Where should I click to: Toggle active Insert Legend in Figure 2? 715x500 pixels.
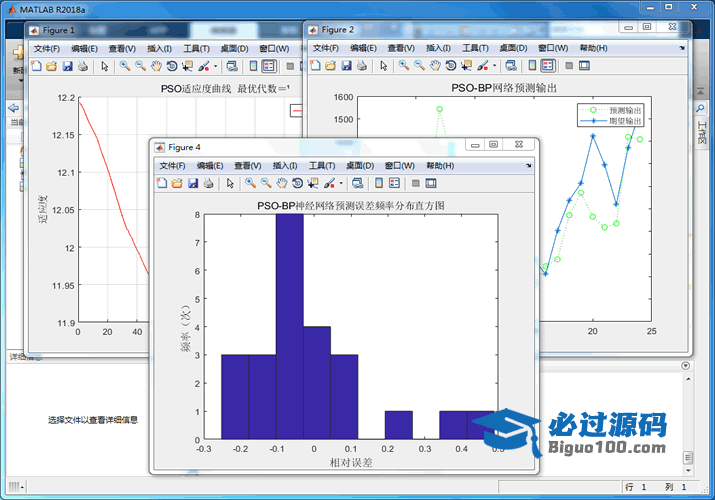(x=548, y=66)
